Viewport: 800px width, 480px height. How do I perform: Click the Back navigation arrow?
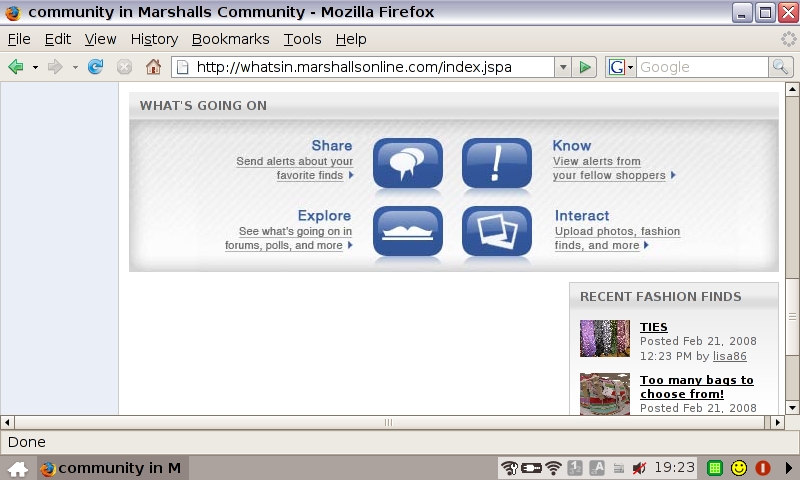(x=16, y=66)
